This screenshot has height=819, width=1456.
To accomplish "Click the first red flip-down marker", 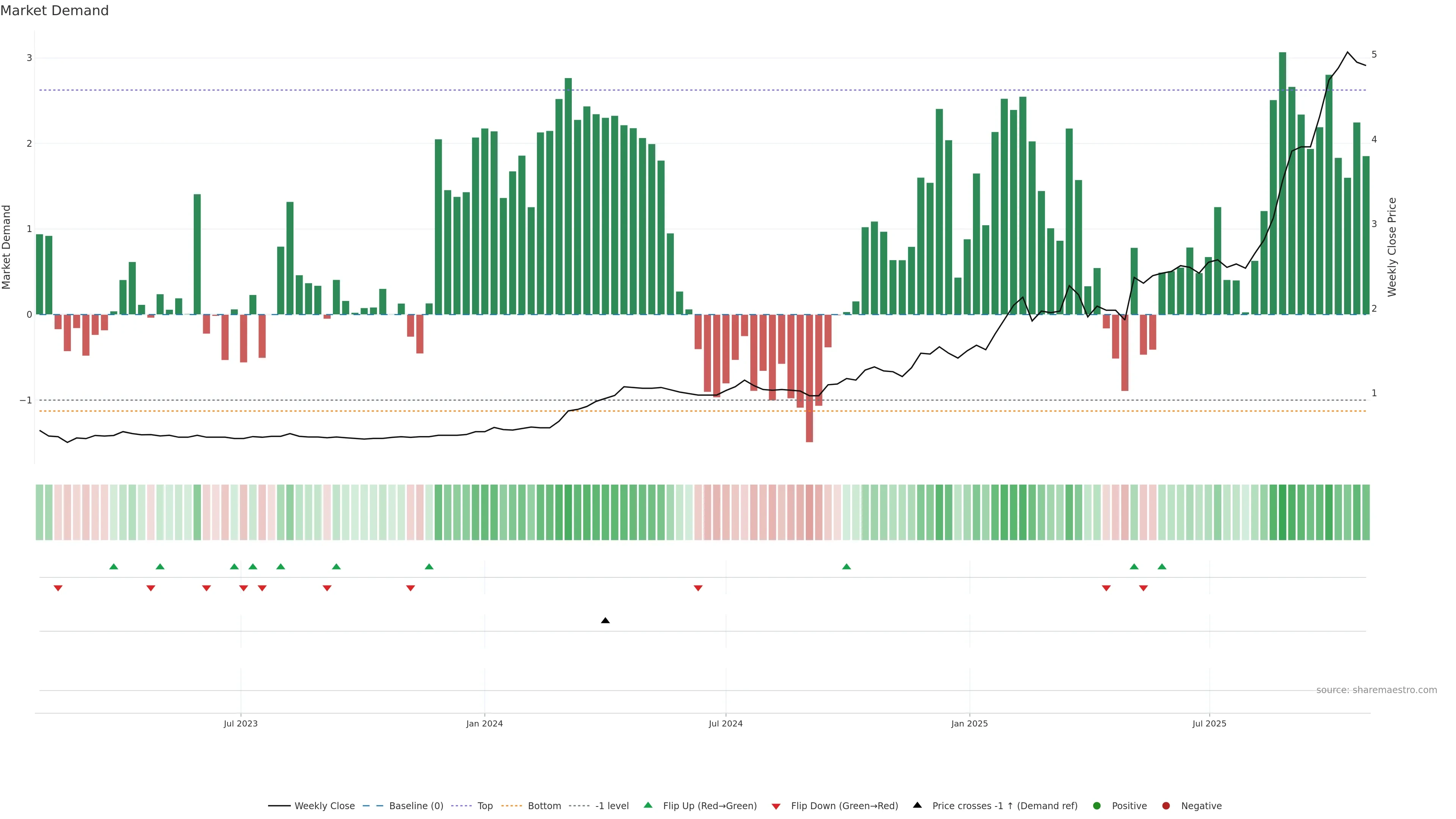I will [58, 588].
